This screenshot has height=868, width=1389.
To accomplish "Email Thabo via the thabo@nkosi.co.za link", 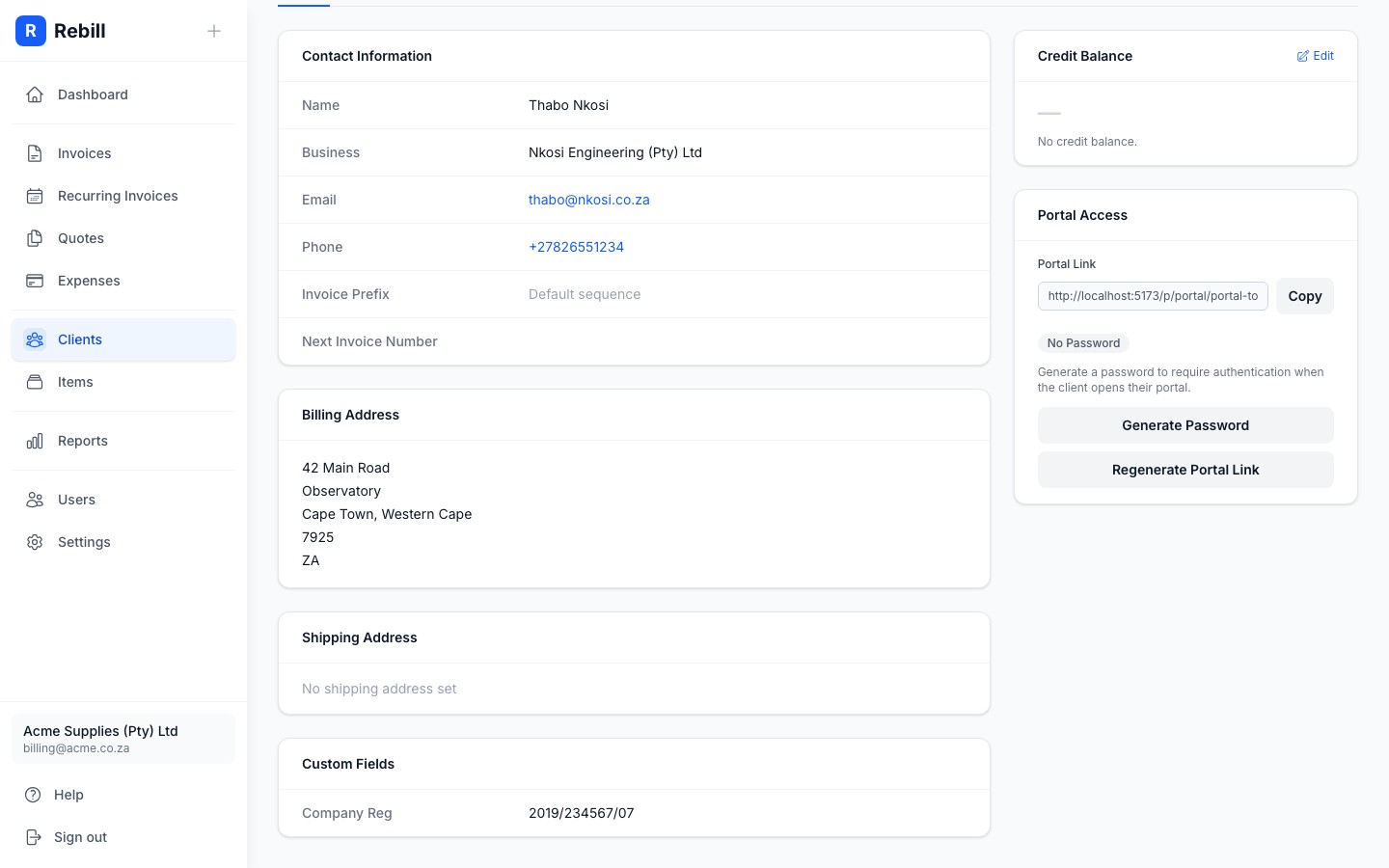I will 588,200.
